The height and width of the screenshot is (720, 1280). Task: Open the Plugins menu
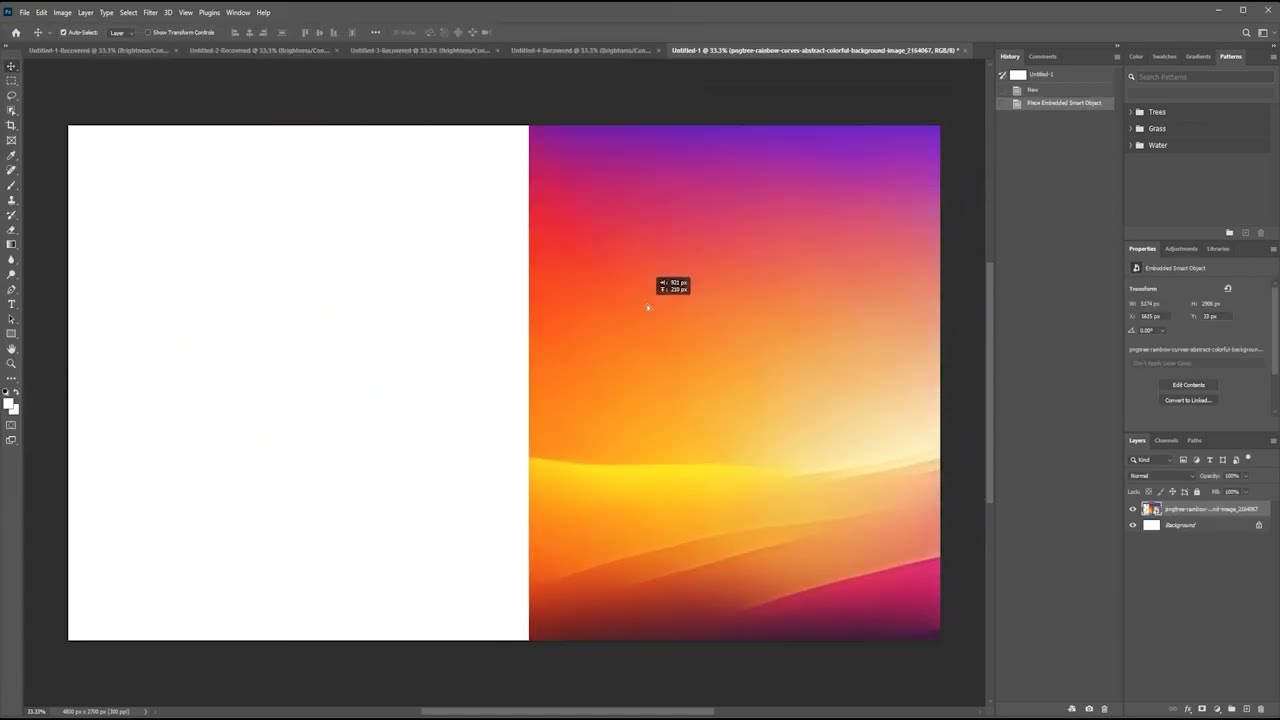pyautogui.click(x=209, y=13)
